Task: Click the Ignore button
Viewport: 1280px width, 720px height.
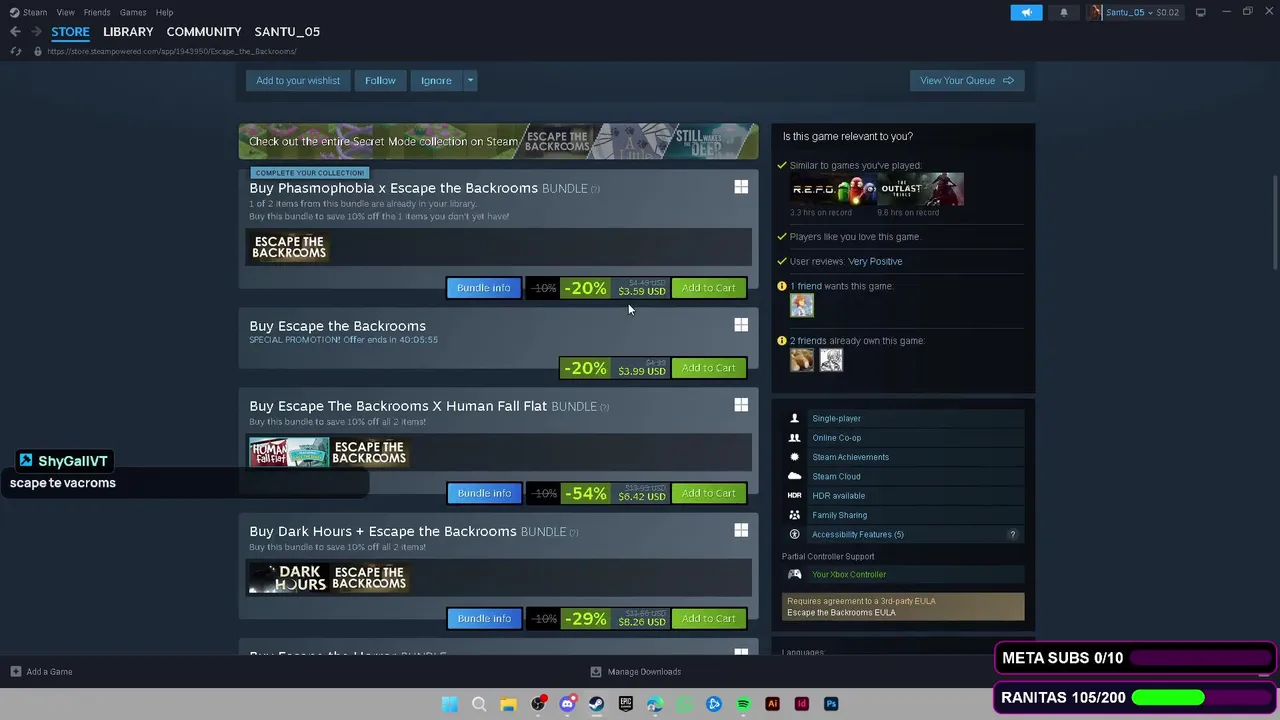Action: pos(436,81)
